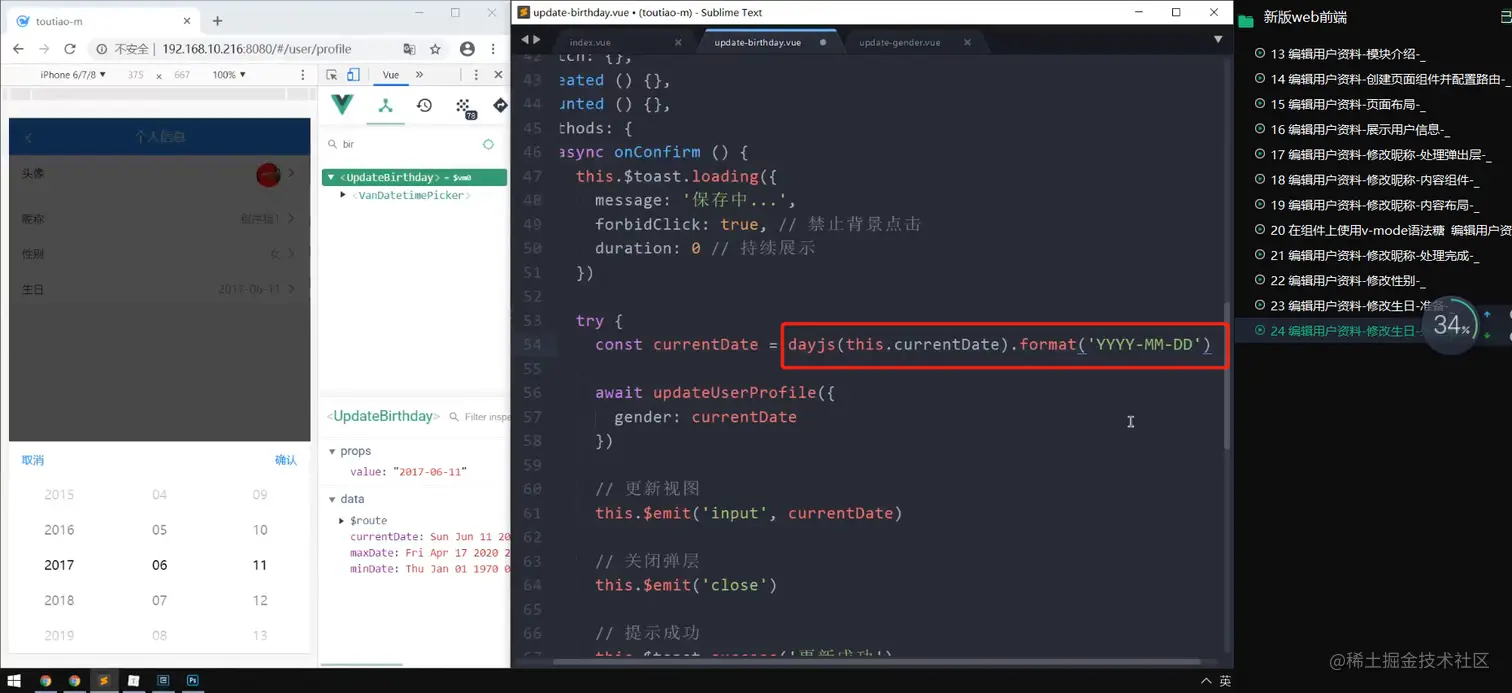Open the 100% zoom dropdown

pos(229,75)
